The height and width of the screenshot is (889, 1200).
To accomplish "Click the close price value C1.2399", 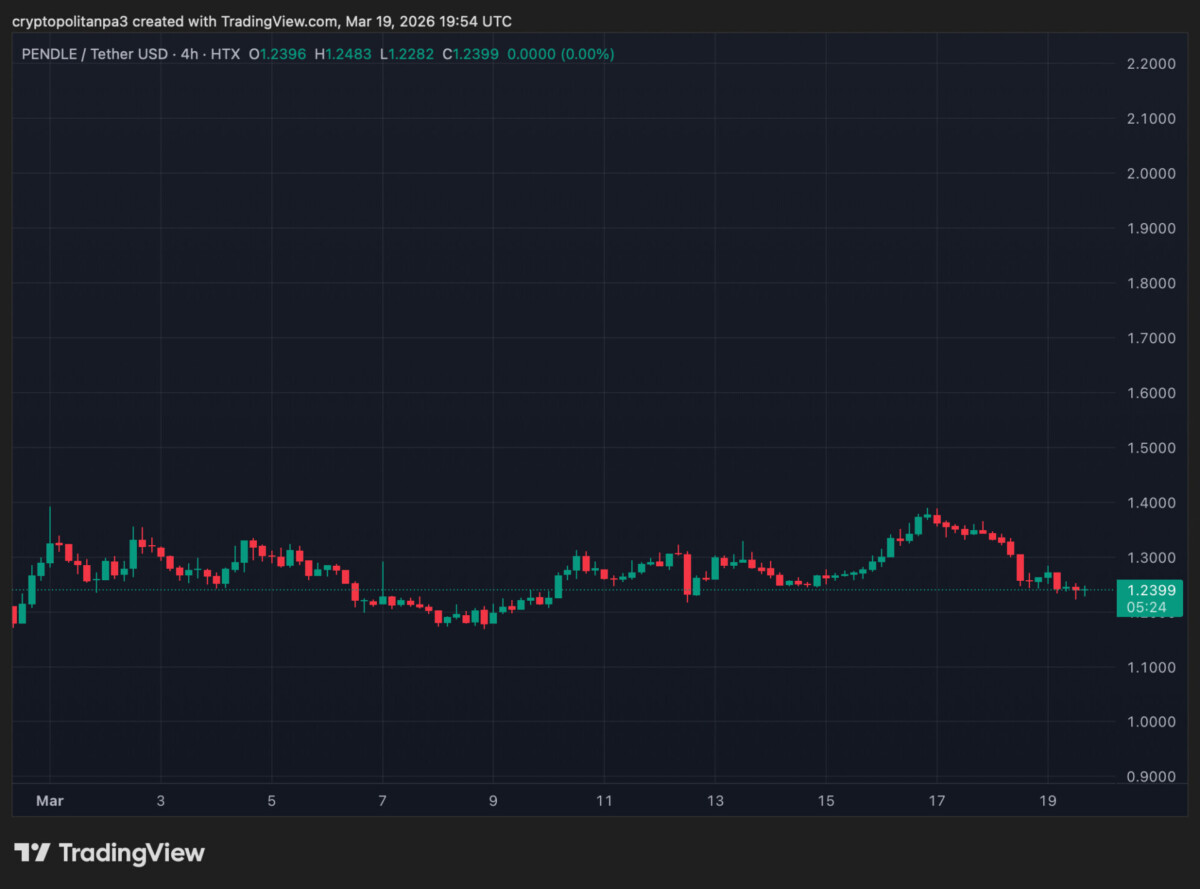I will [x=470, y=54].
